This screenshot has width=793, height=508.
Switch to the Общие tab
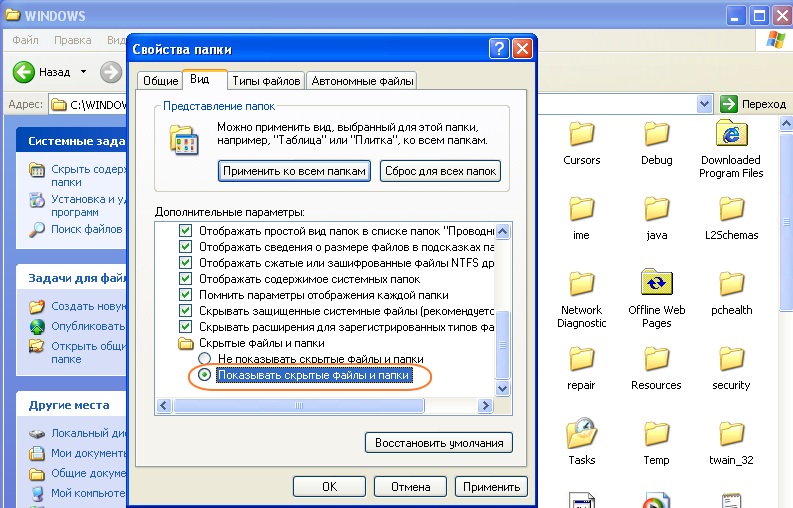pos(160,81)
